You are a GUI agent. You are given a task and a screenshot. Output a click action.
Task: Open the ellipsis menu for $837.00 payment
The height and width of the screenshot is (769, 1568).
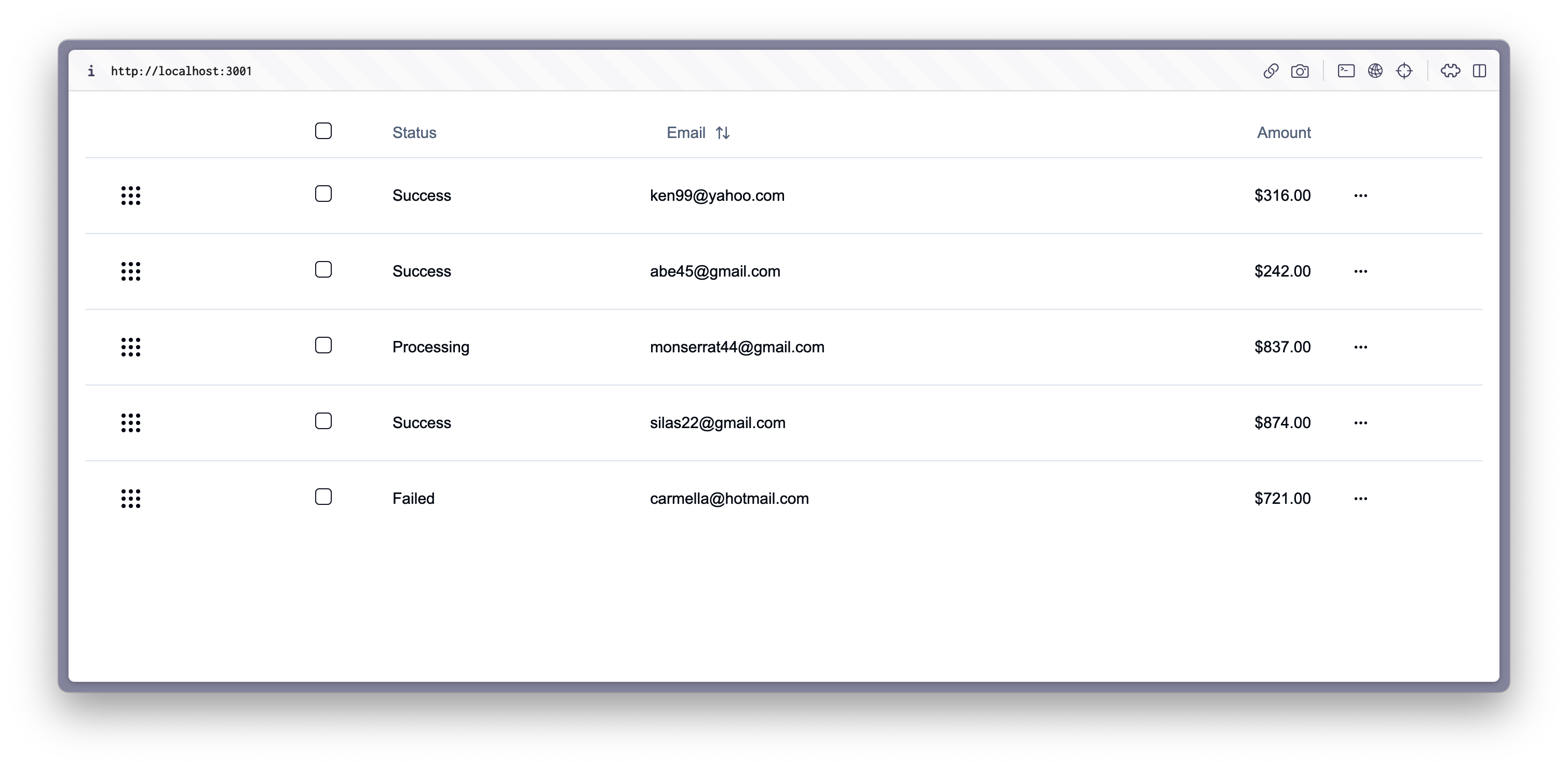pyautogui.click(x=1360, y=347)
